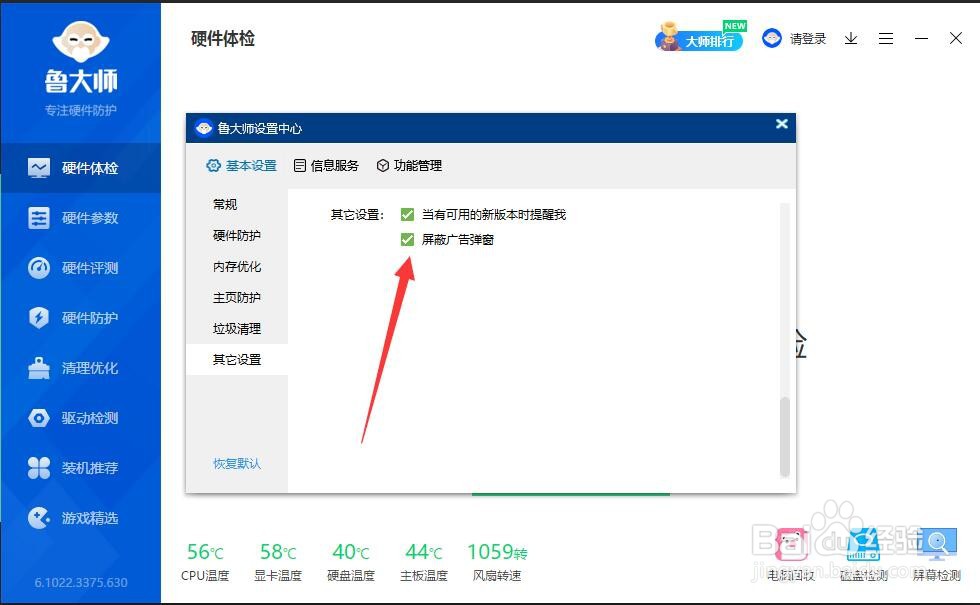The height and width of the screenshot is (605, 980).
Task: Open 装机推荐 sidebar entry
Action: [81, 468]
